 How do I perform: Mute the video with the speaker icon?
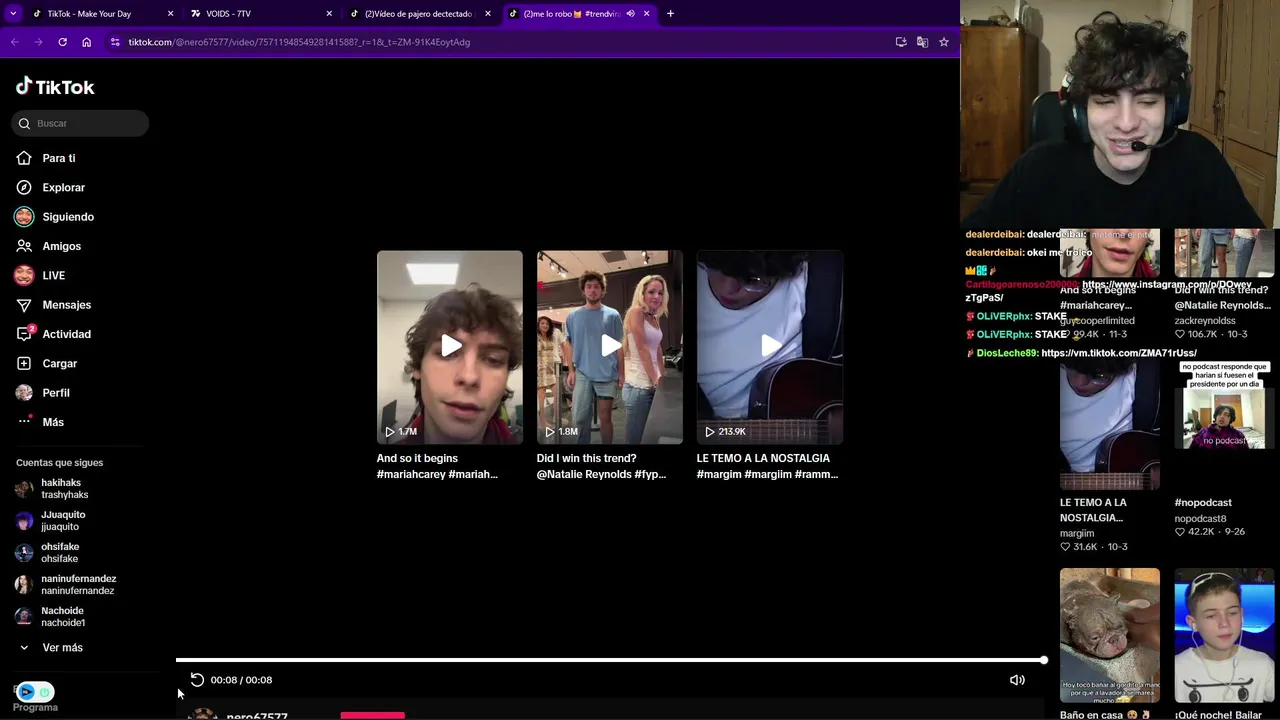tap(1017, 680)
